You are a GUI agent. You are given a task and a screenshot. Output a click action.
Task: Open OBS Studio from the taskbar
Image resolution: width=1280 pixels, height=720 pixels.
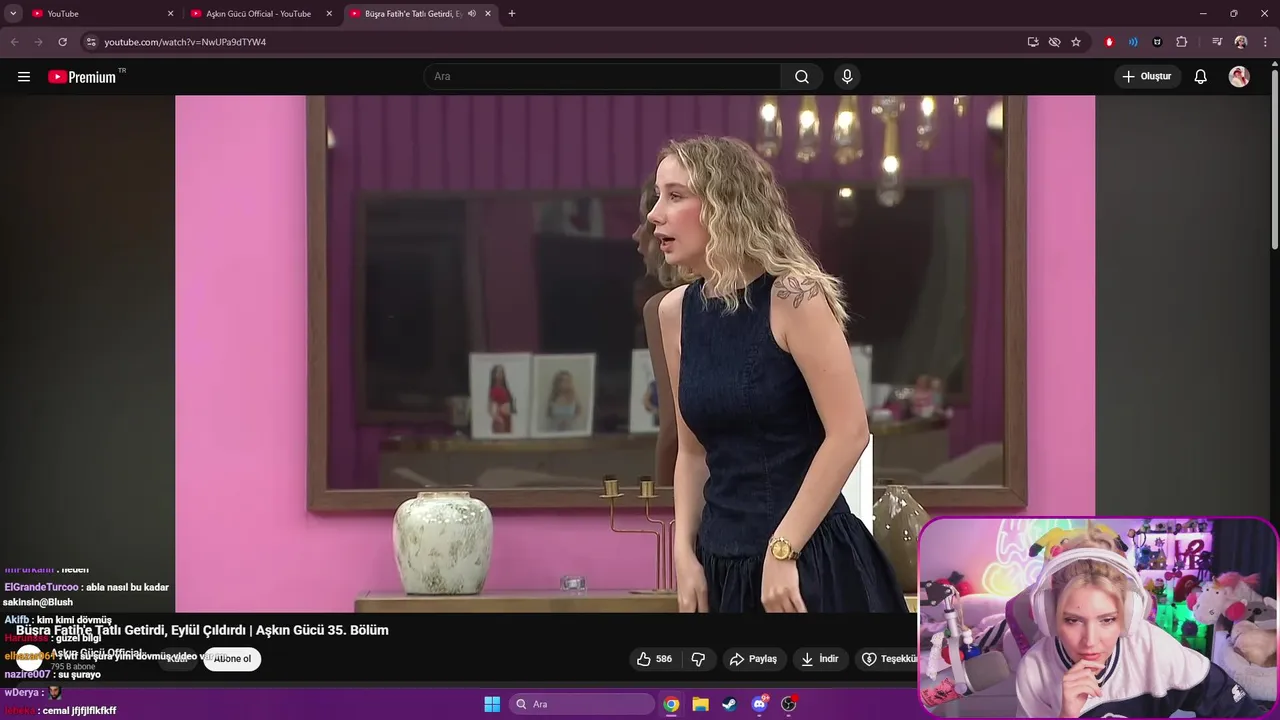tap(789, 704)
